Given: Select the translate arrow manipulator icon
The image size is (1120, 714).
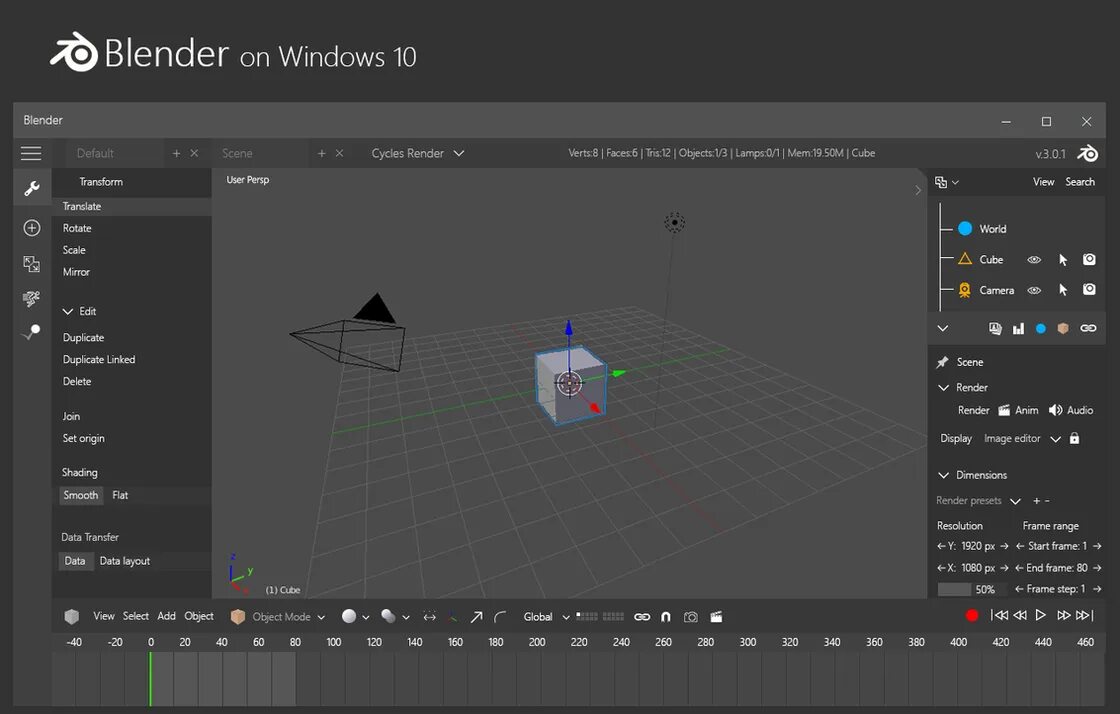Looking at the screenshot, I should (476, 617).
